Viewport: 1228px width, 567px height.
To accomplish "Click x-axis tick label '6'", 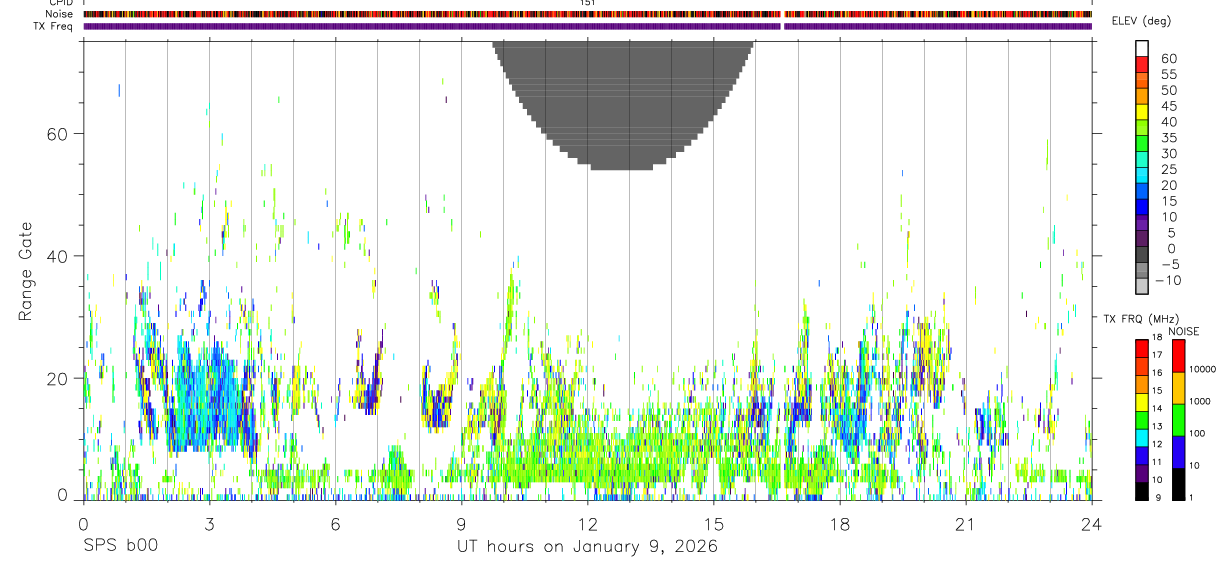I will 335,524.
